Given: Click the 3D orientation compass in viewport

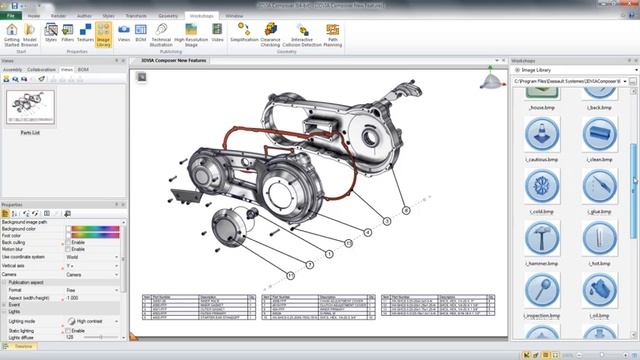Looking at the screenshot, I should click(x=492, y=78).
